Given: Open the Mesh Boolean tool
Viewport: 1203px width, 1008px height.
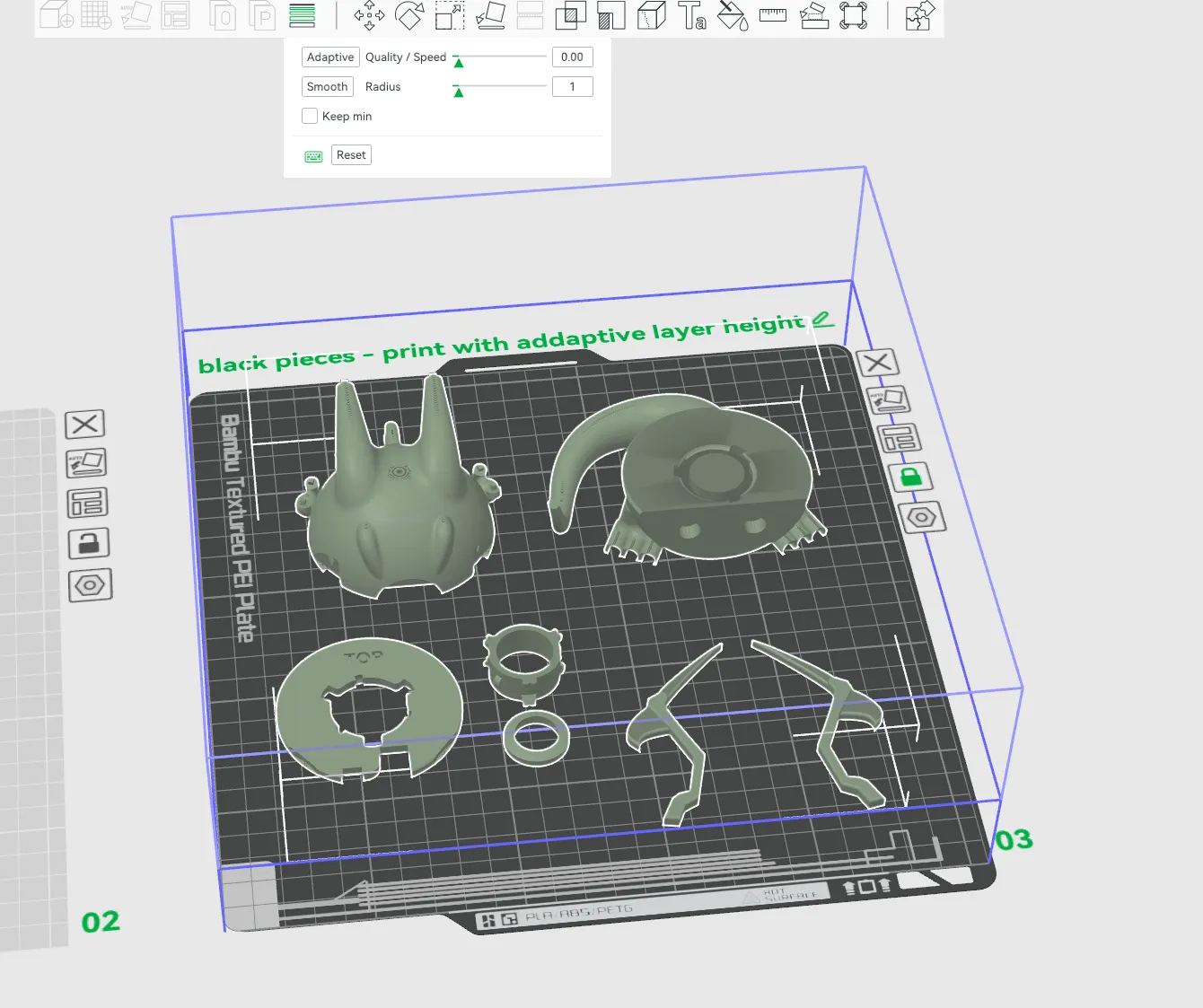Looking at the screenshot, I should pos(570,15).
